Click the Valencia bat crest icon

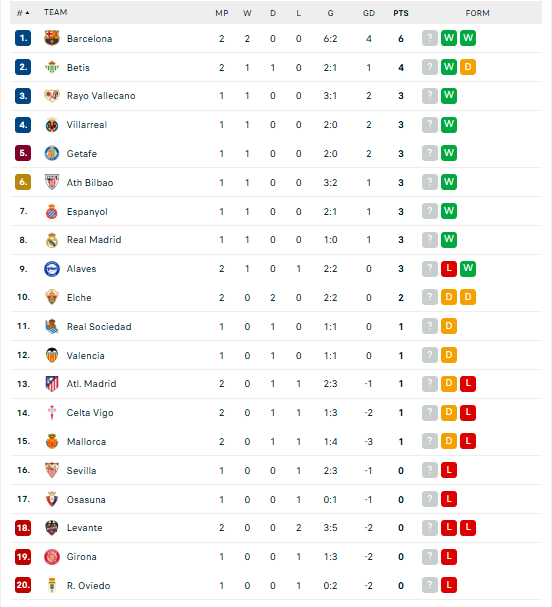coord(52,355)
